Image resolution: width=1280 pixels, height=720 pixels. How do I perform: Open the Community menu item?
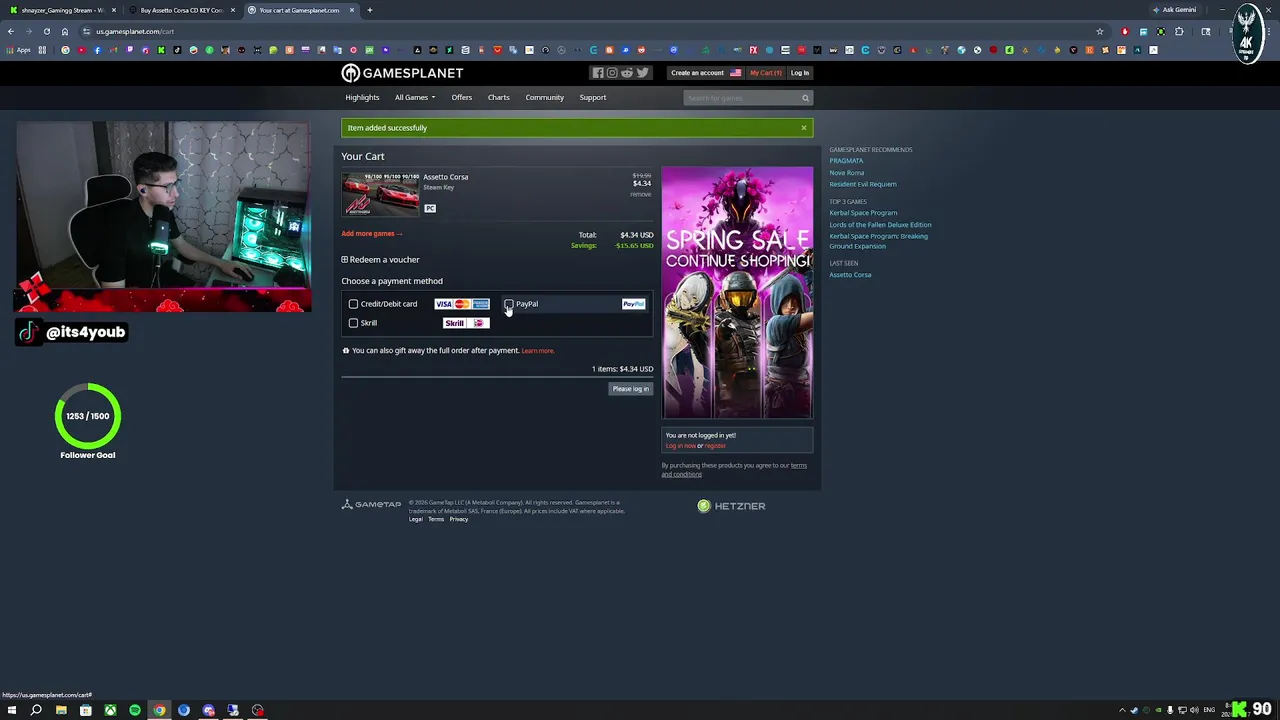[x=544, y=98]
